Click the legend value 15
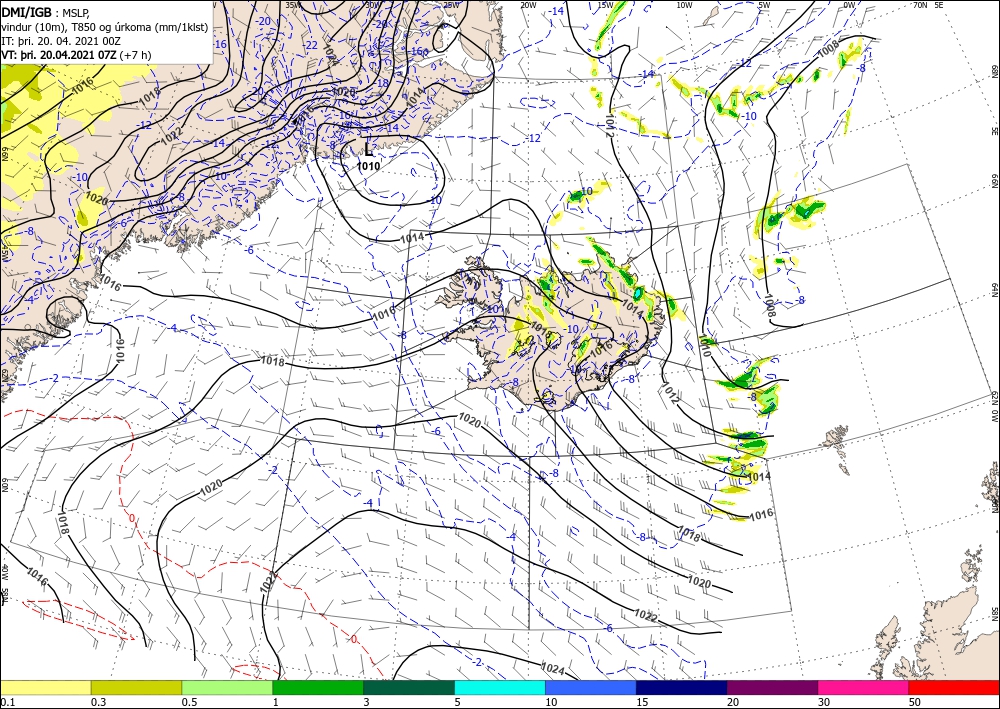The width and height of the screenshot is (1000, 709). point(642,702)
